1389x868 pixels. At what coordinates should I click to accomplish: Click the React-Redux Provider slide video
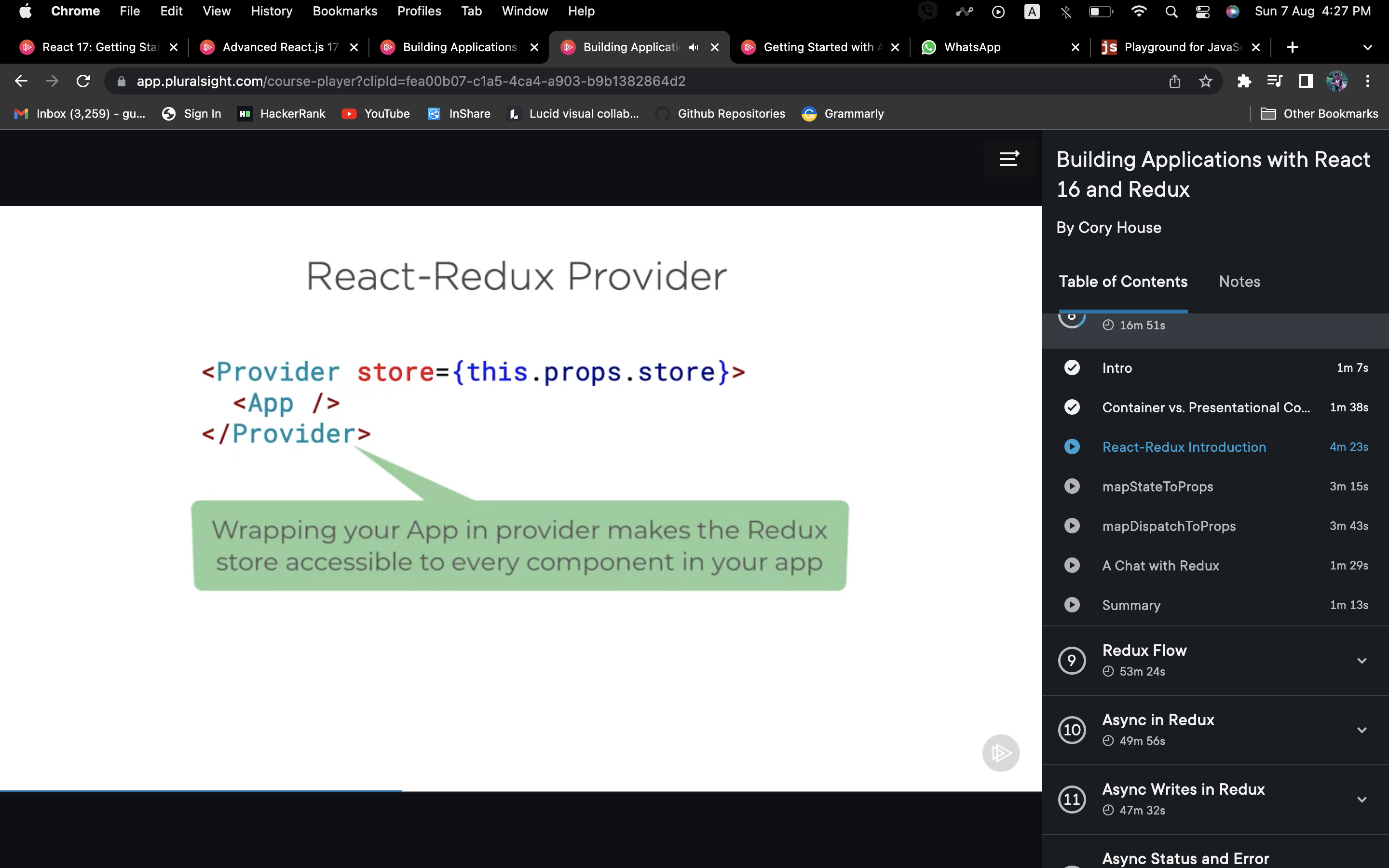click(x=520, y=498)
